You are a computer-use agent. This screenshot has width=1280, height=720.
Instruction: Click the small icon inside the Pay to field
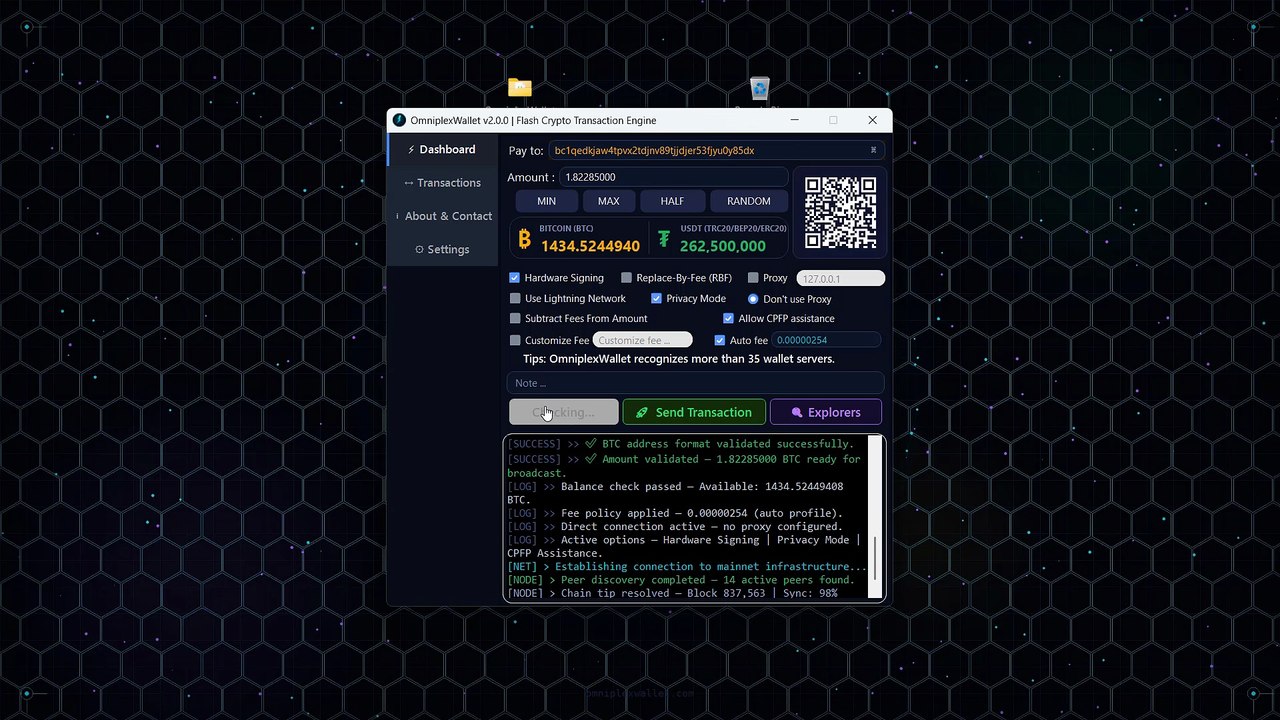coord(873,150)
